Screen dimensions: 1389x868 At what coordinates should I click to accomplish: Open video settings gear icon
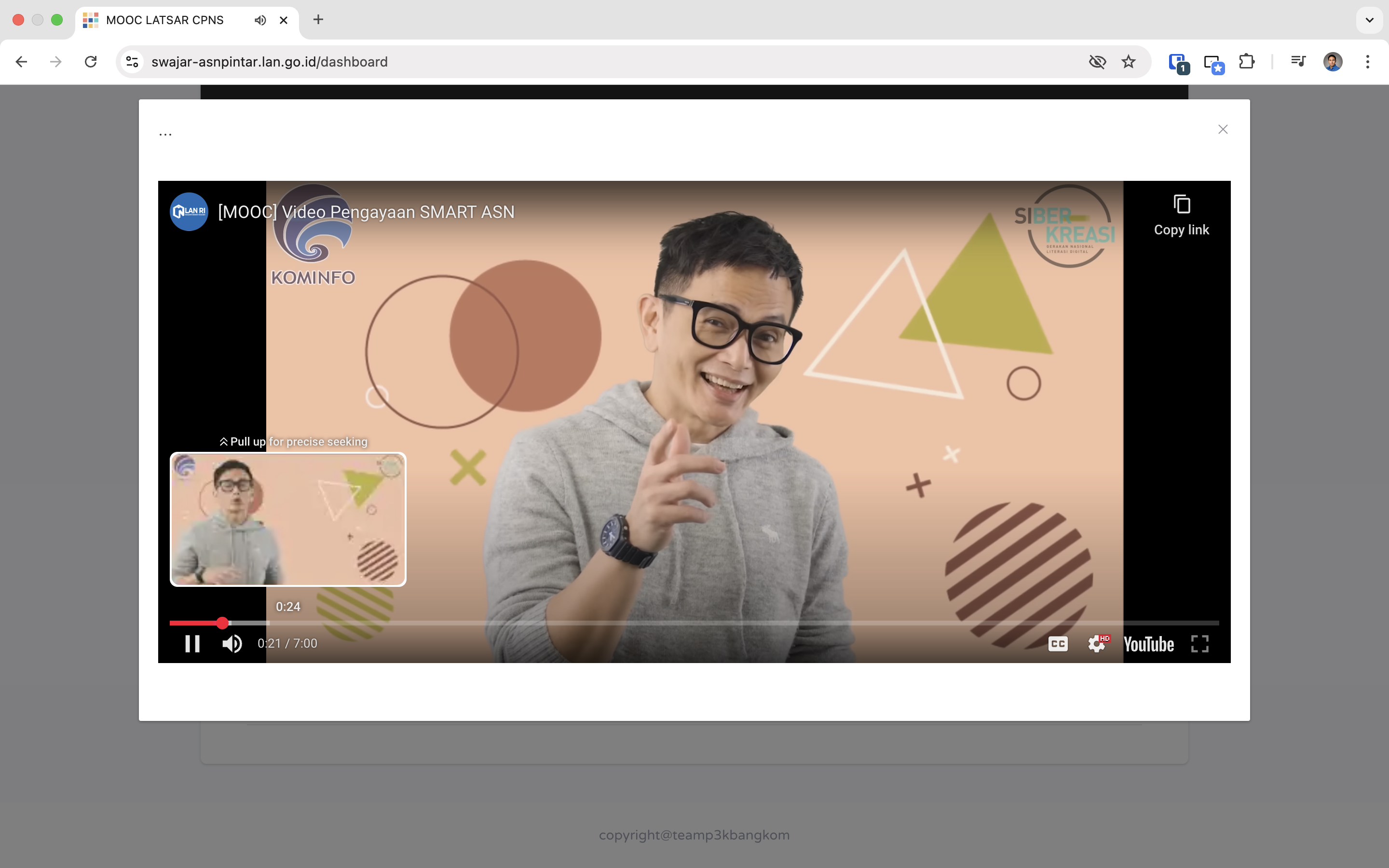1097,644
